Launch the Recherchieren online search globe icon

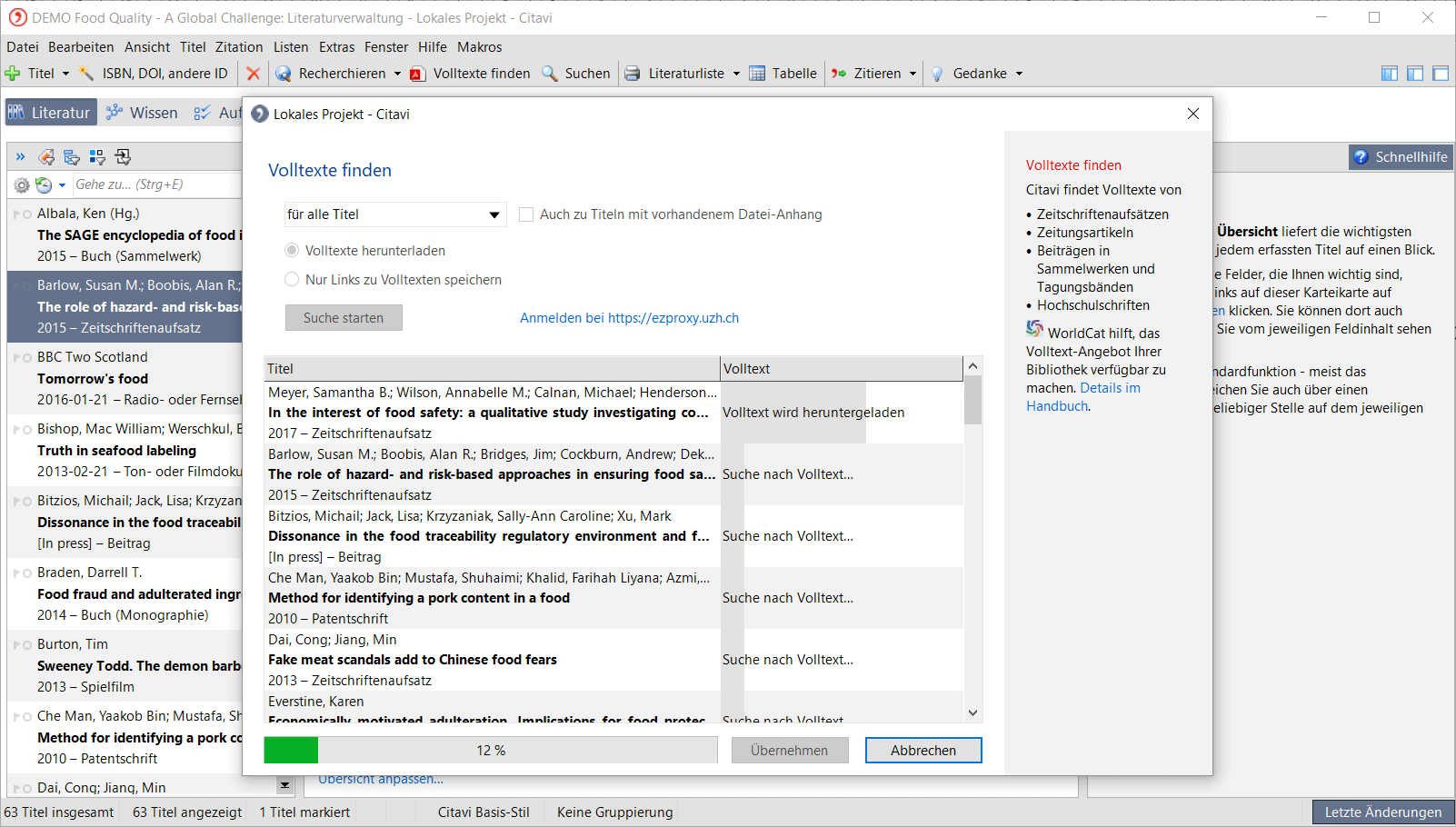[x=284, y=74]
